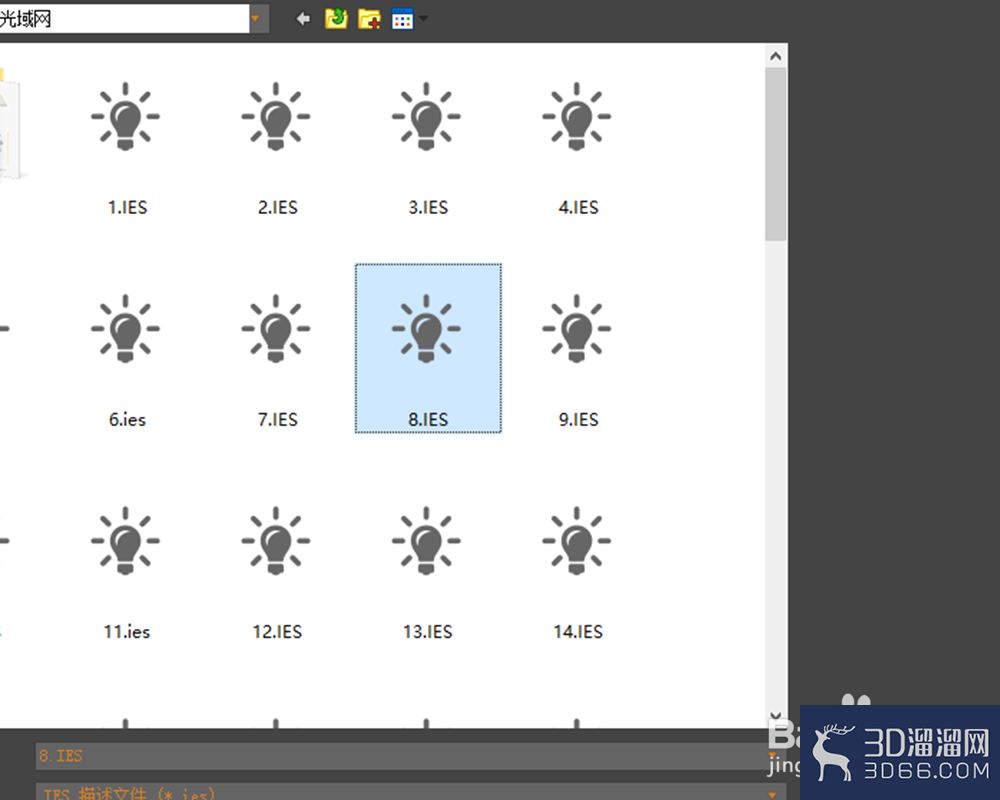
Task: Open the view menu icon
Action: pyautogui.click(x=402, y=19)
